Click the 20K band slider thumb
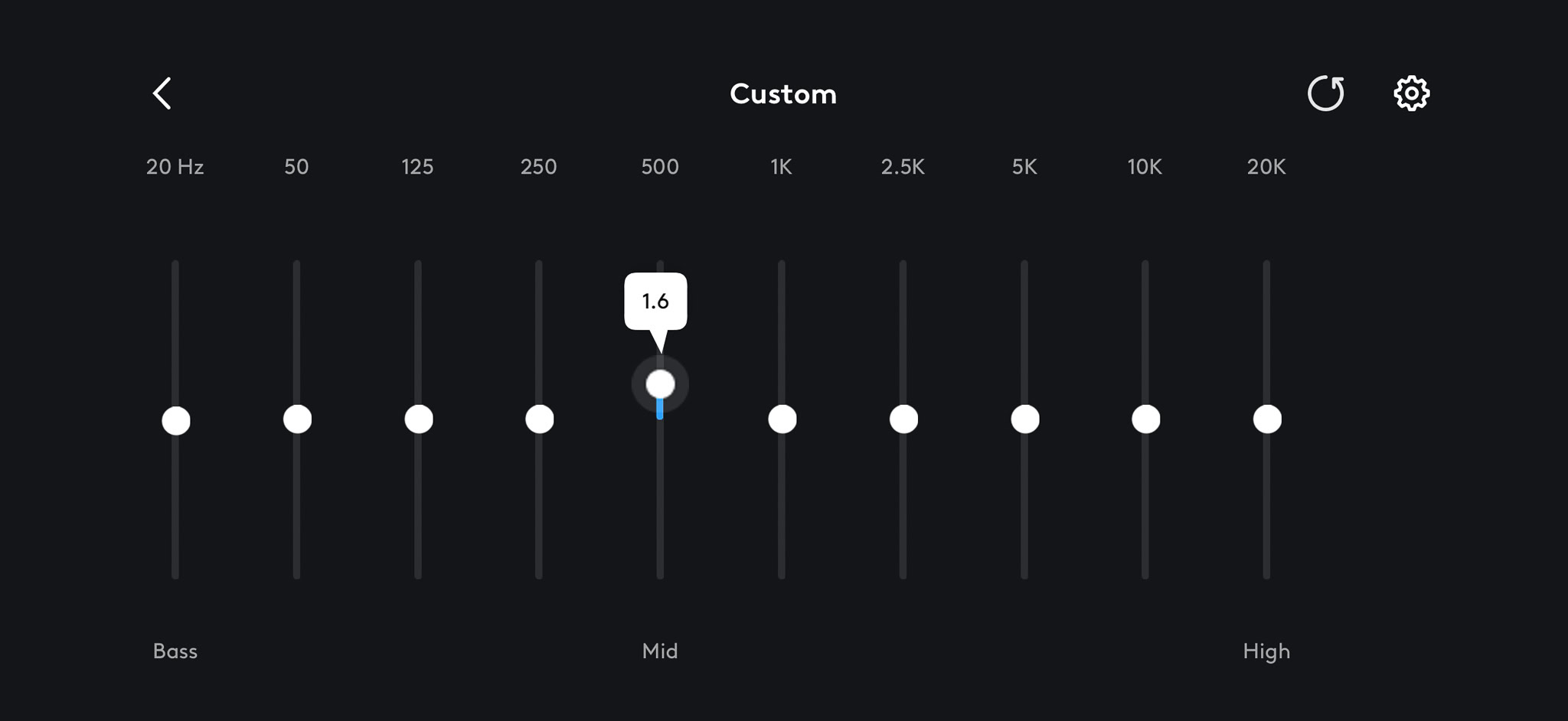Viewport: 1568px width, 721px height. pyautogui.click(x=1267, y=419)
